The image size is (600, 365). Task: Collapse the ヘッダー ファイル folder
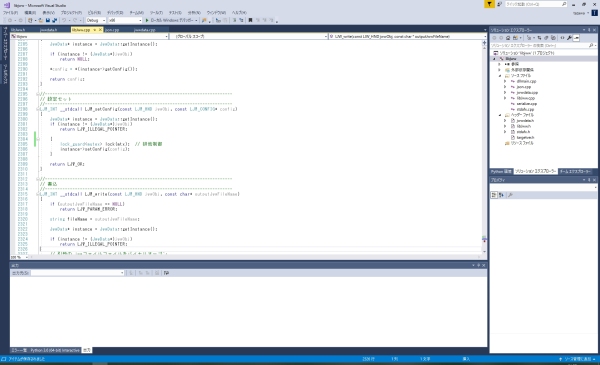500,115
